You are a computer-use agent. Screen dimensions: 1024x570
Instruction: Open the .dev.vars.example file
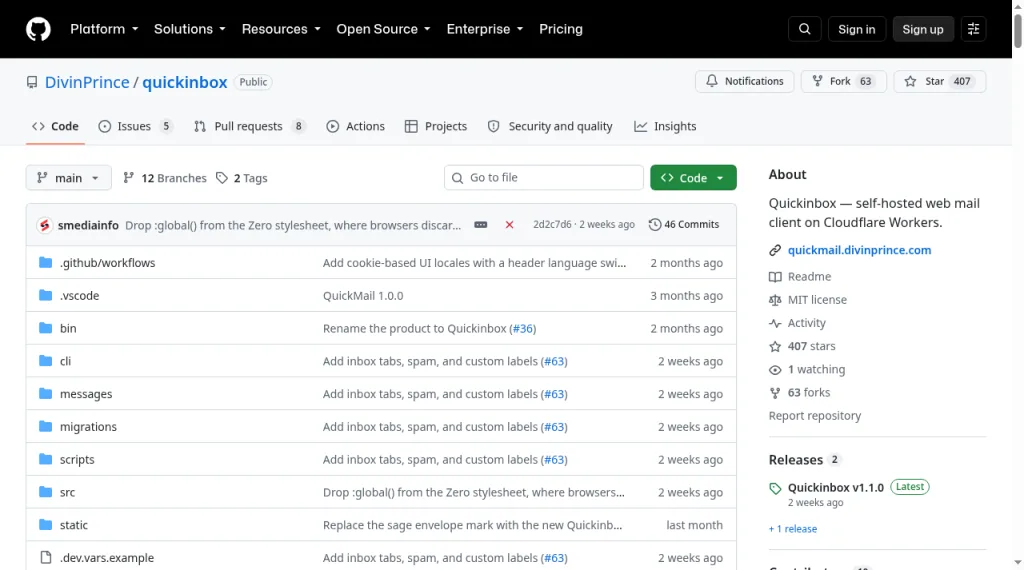click(x=107, y=558)
